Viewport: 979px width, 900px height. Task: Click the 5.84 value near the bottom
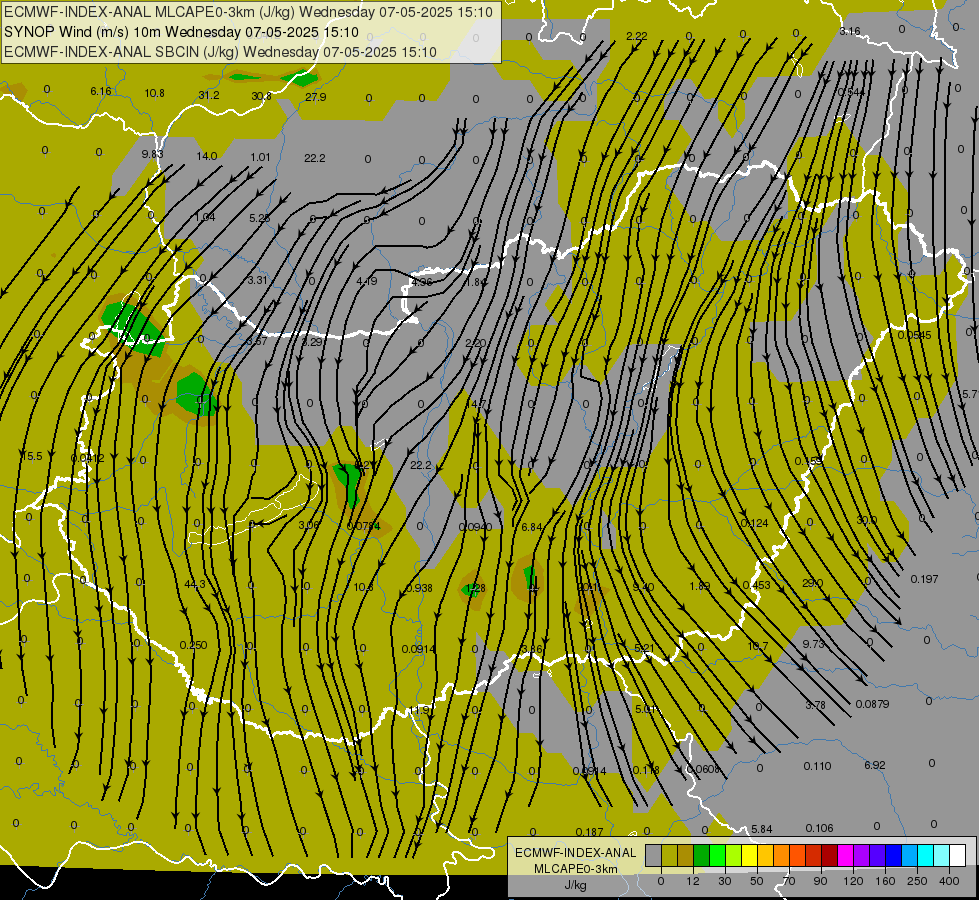coord(761,829)
